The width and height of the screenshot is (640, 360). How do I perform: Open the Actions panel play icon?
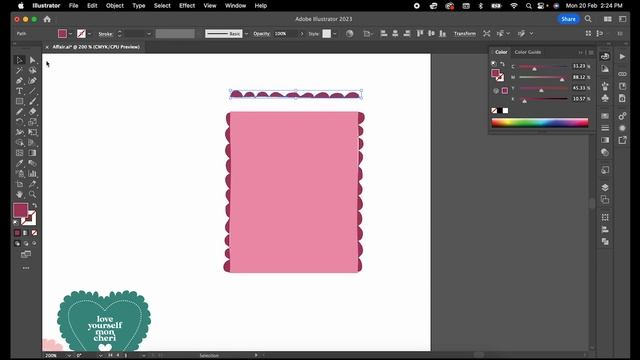tap(622, 57)
